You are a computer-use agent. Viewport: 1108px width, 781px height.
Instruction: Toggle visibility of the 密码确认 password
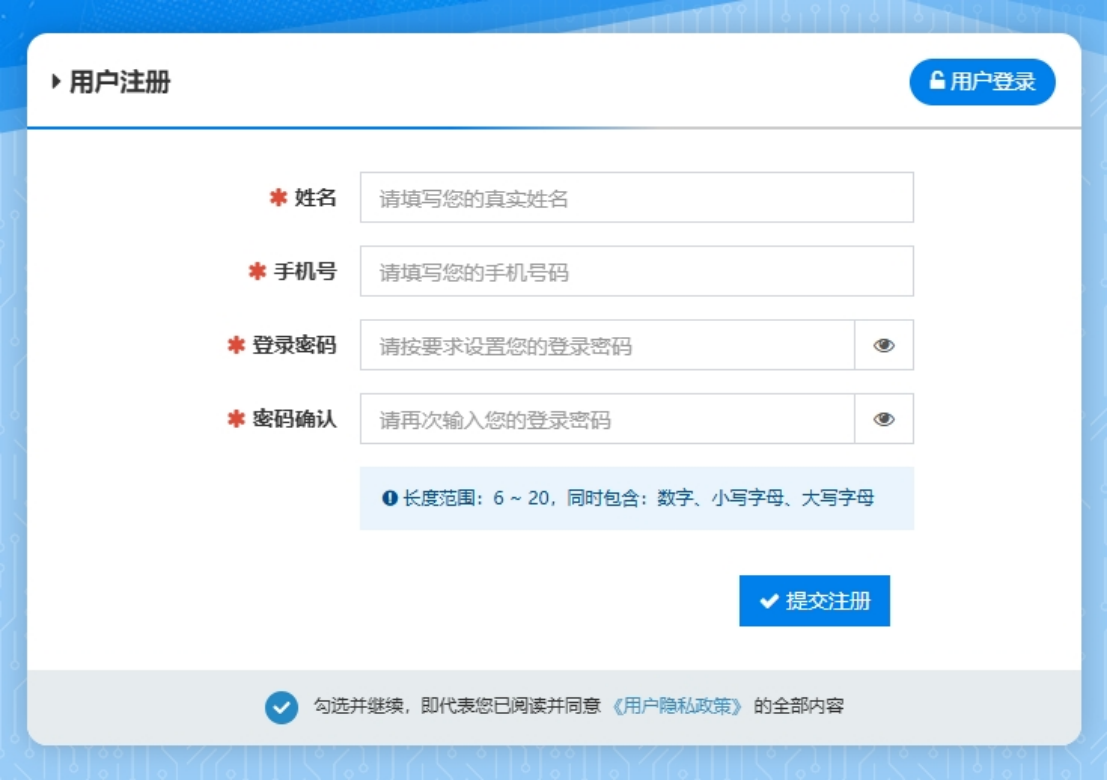point(884,419)
